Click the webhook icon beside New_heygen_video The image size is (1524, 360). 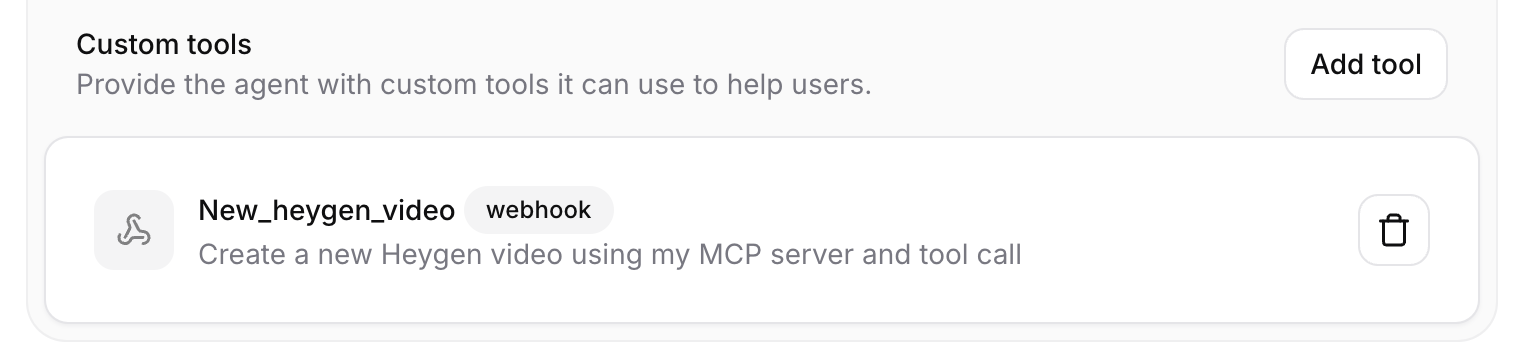click(134, 230)
